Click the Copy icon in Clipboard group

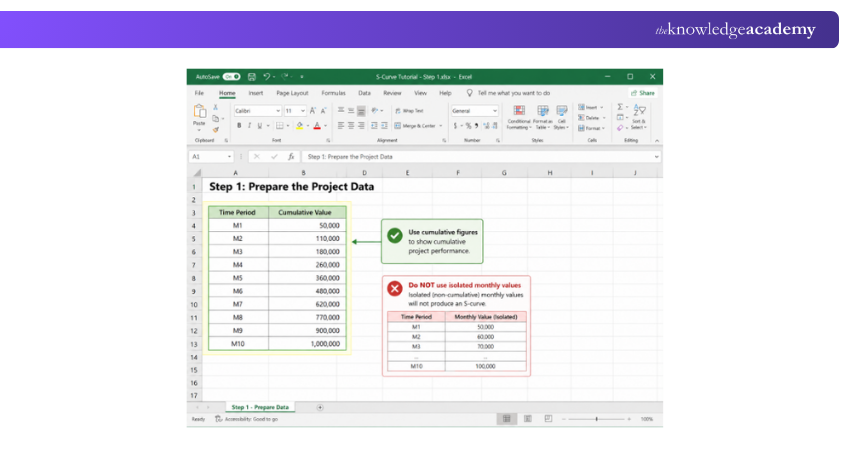point(216,118)
